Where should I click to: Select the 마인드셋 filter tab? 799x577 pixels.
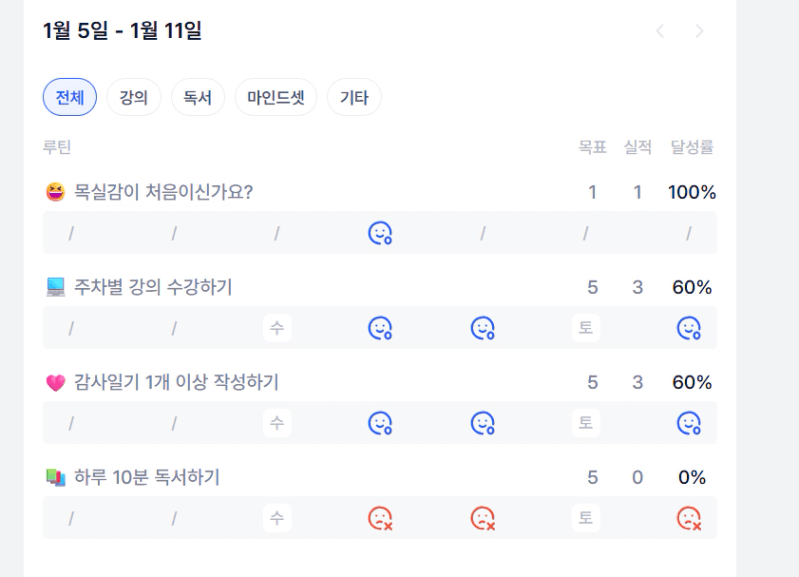pyautogui.click(x=275, y=98)
